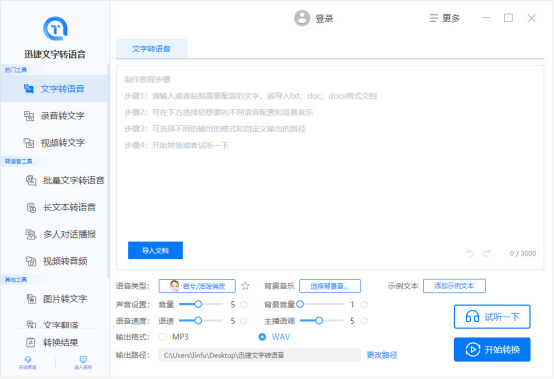554x379 pixels.
Task: Click the 更改路径 link
Action: tap(382, 355)
